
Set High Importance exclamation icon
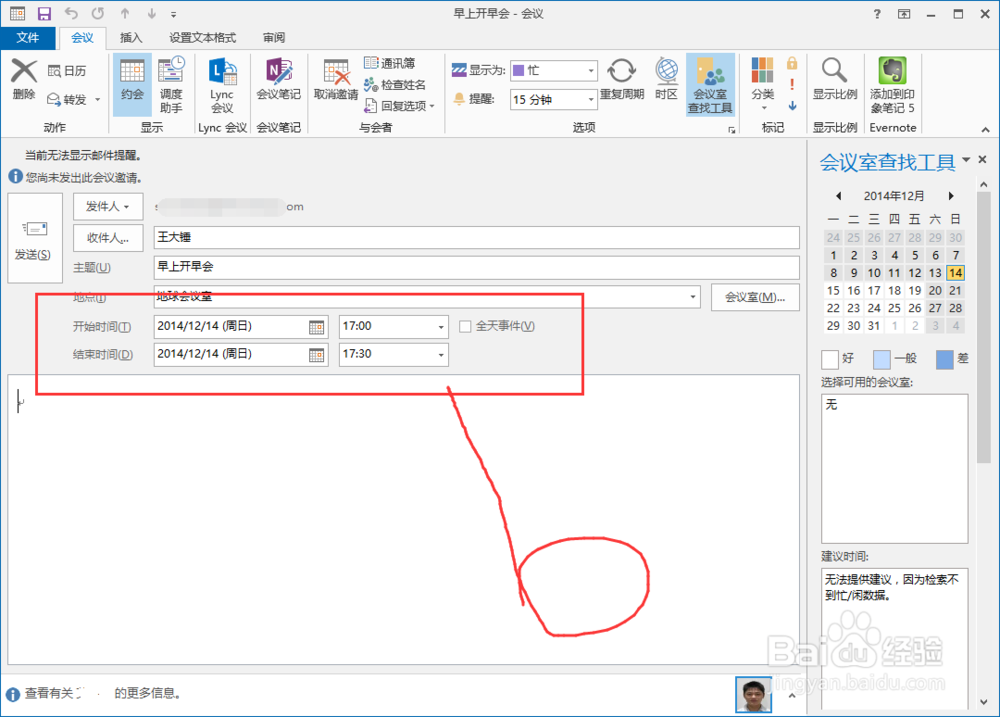[792, 84]
